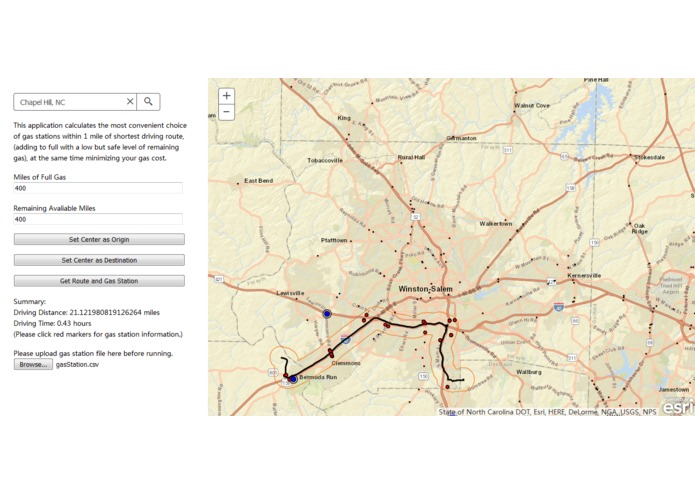
Task: Edit the Miles of Full Gas field
Action: pyautogui.click(x=98, y=188)
